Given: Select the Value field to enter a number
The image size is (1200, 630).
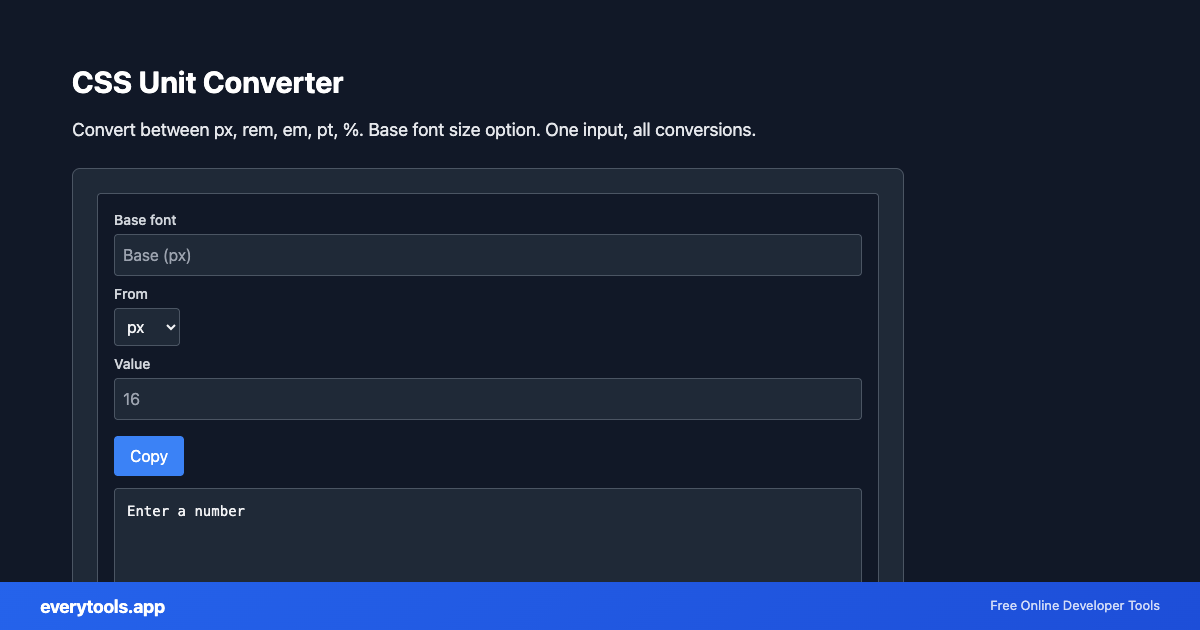Looking at the screenshot, I should click(488, 398).
